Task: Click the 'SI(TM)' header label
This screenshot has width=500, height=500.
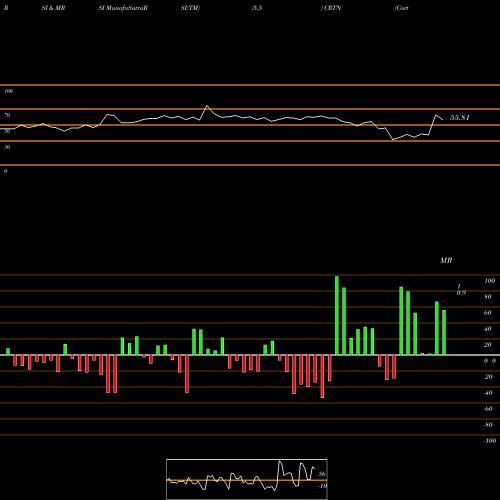Action: 190,8
